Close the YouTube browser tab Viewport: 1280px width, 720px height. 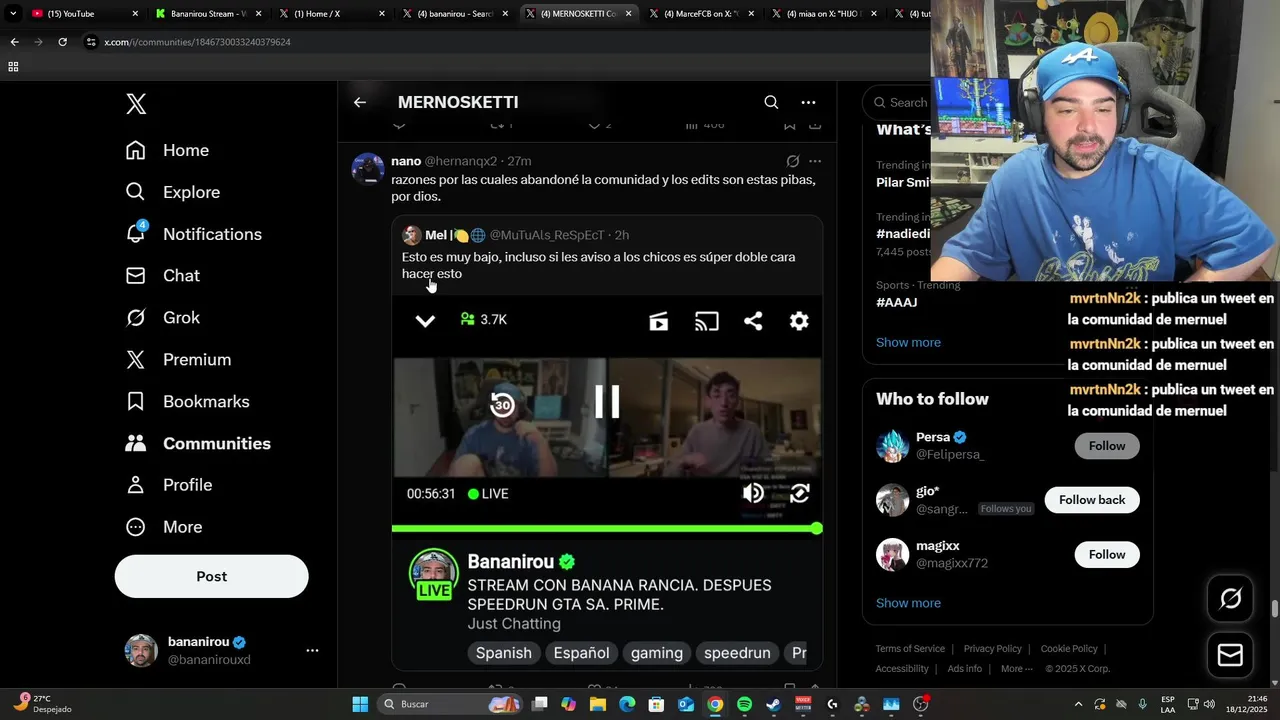pyautogui.click(x=135, y=14)
